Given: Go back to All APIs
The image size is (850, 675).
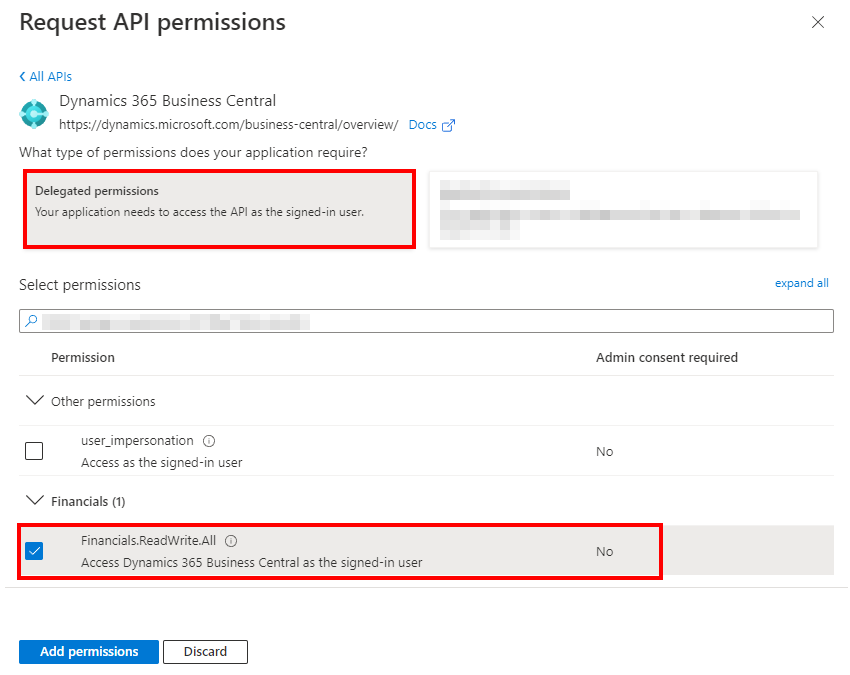Looking at the screenshot, I should coord(46,76).
